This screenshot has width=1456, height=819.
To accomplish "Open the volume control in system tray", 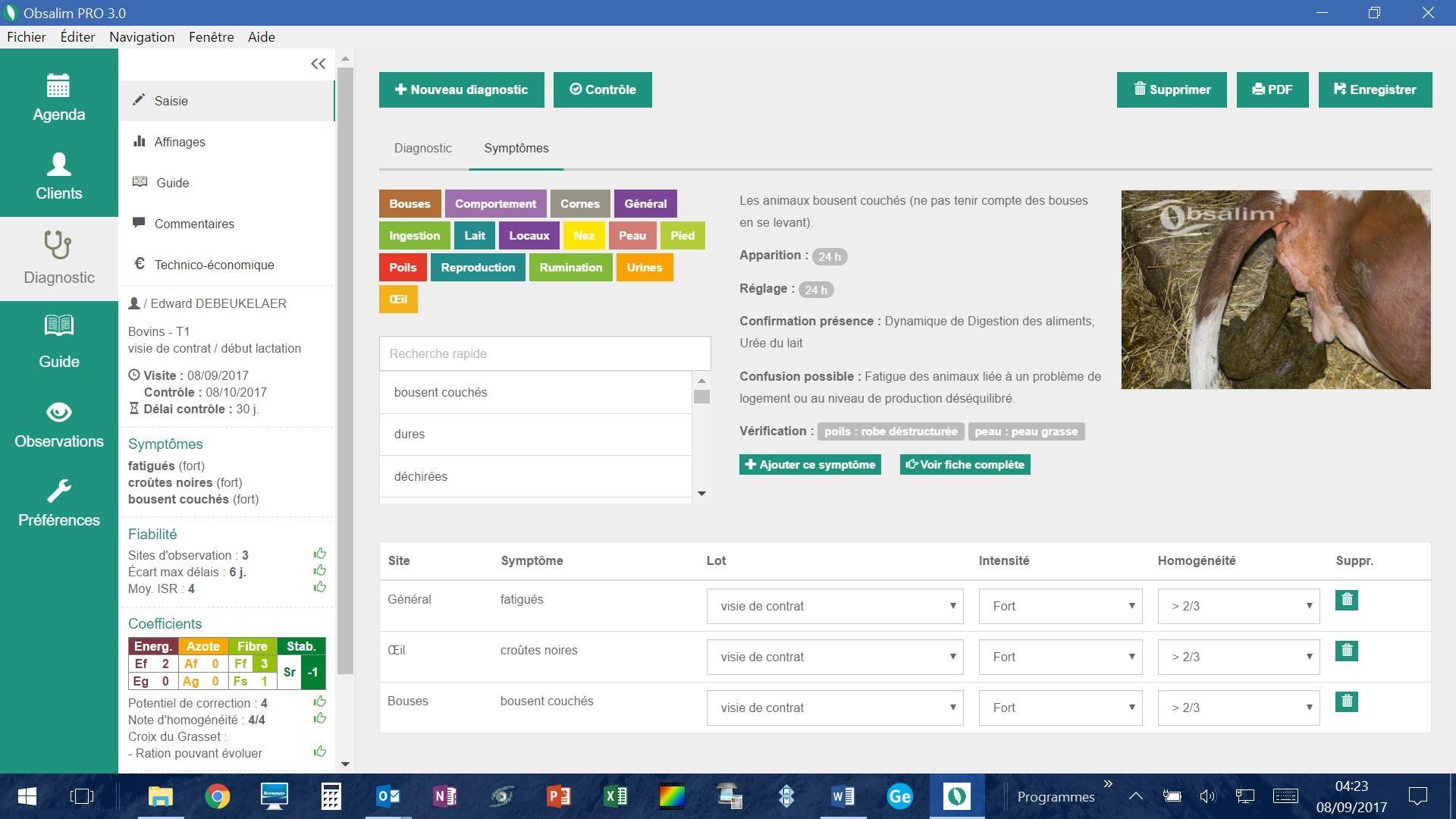I will (x=1207, y=796).
